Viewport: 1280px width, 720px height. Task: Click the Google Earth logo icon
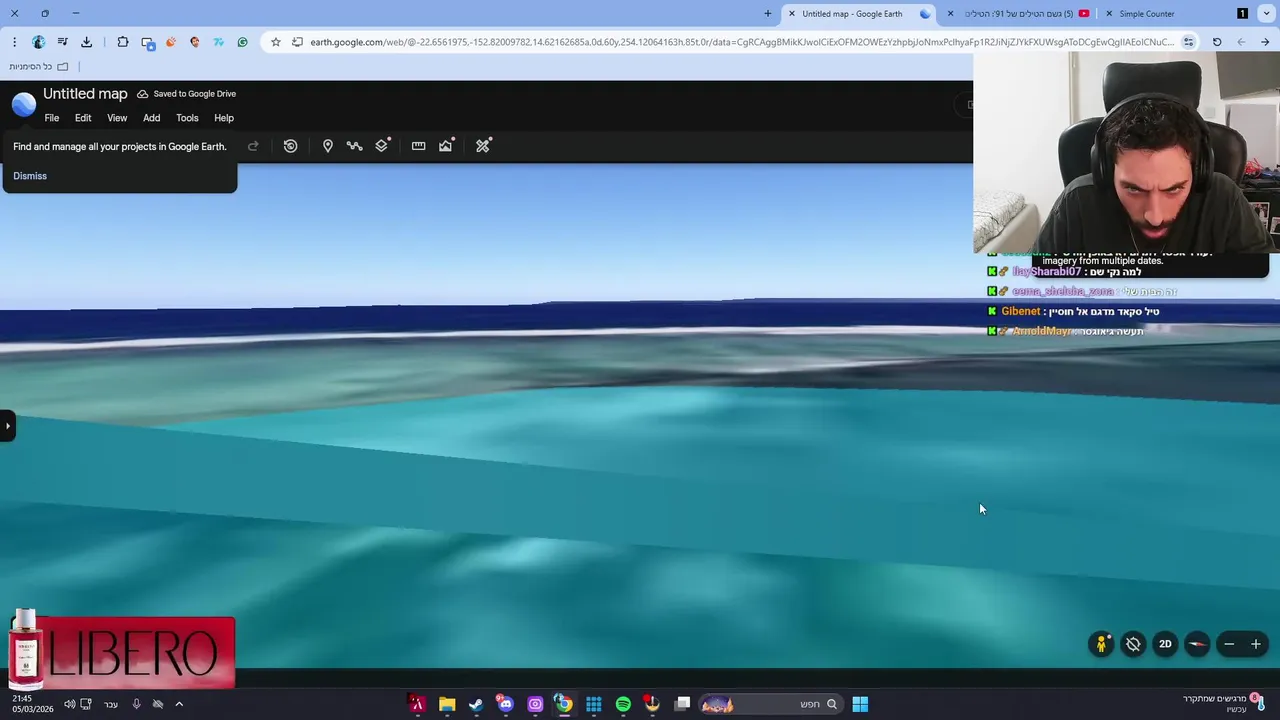[23, 103]
